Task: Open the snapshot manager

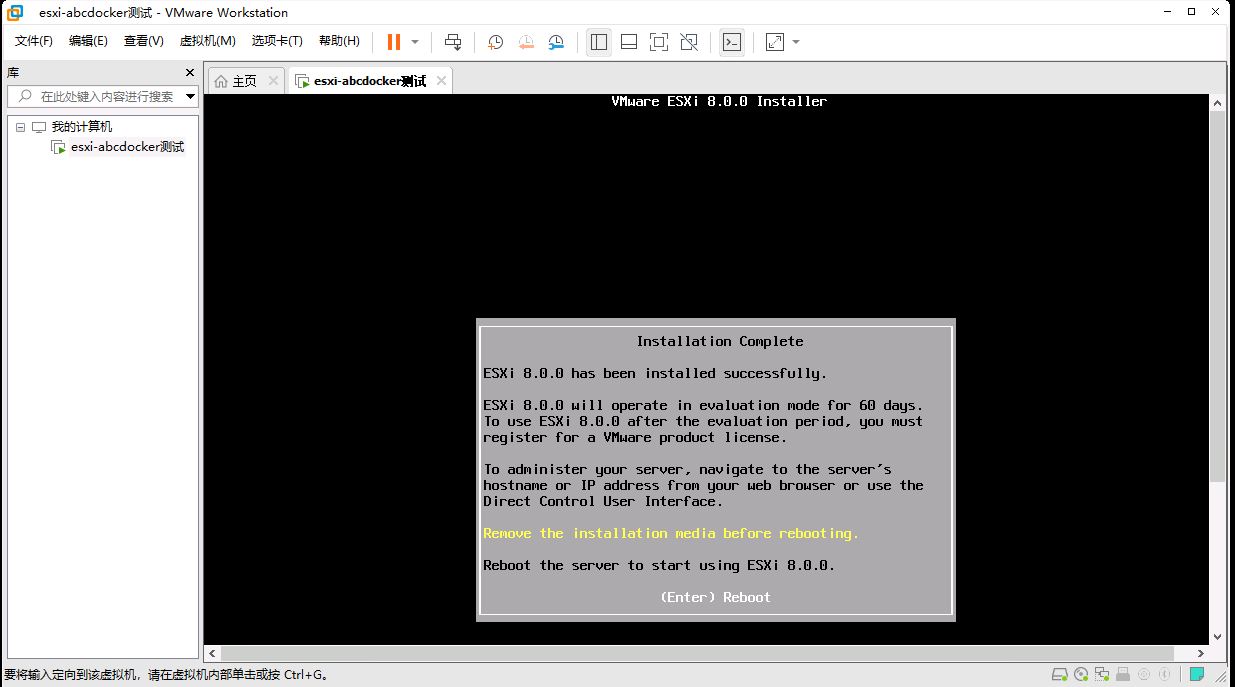Action: coord(556,42)
